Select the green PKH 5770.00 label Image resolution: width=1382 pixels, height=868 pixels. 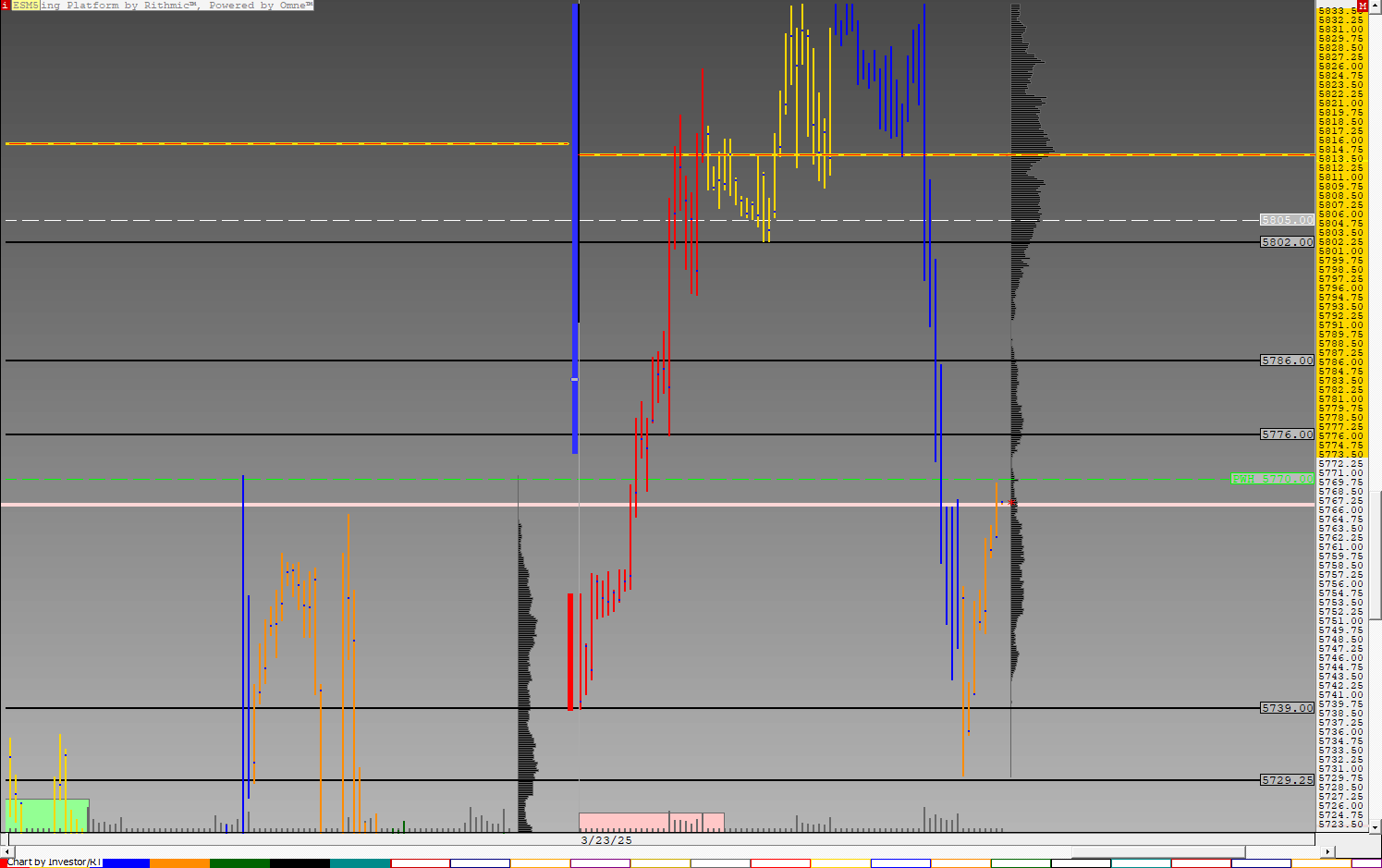click(1272, 479)
